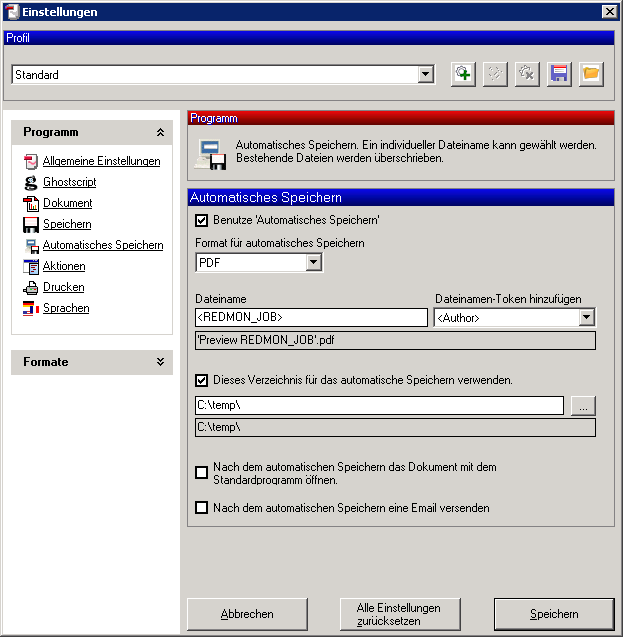Screen dimensions: 623x637
Task: Open Allgemeine Einstellungen link
Action: (x=102, y=161)
